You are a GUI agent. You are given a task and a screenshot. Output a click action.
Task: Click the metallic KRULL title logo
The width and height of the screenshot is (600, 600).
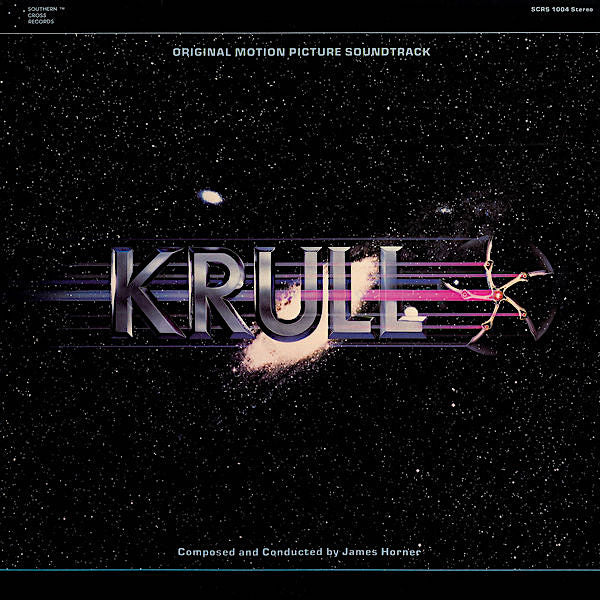(x=268, y=293)
